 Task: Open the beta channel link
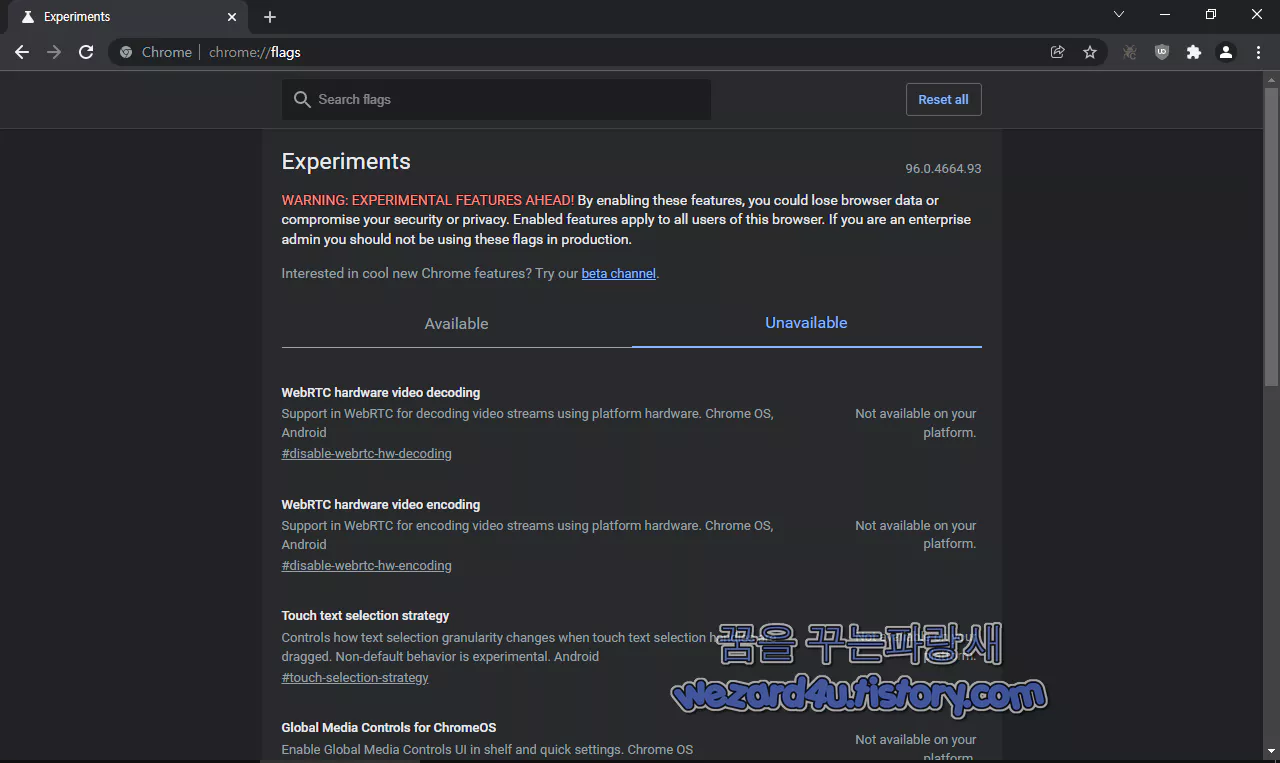coord(619,273)
